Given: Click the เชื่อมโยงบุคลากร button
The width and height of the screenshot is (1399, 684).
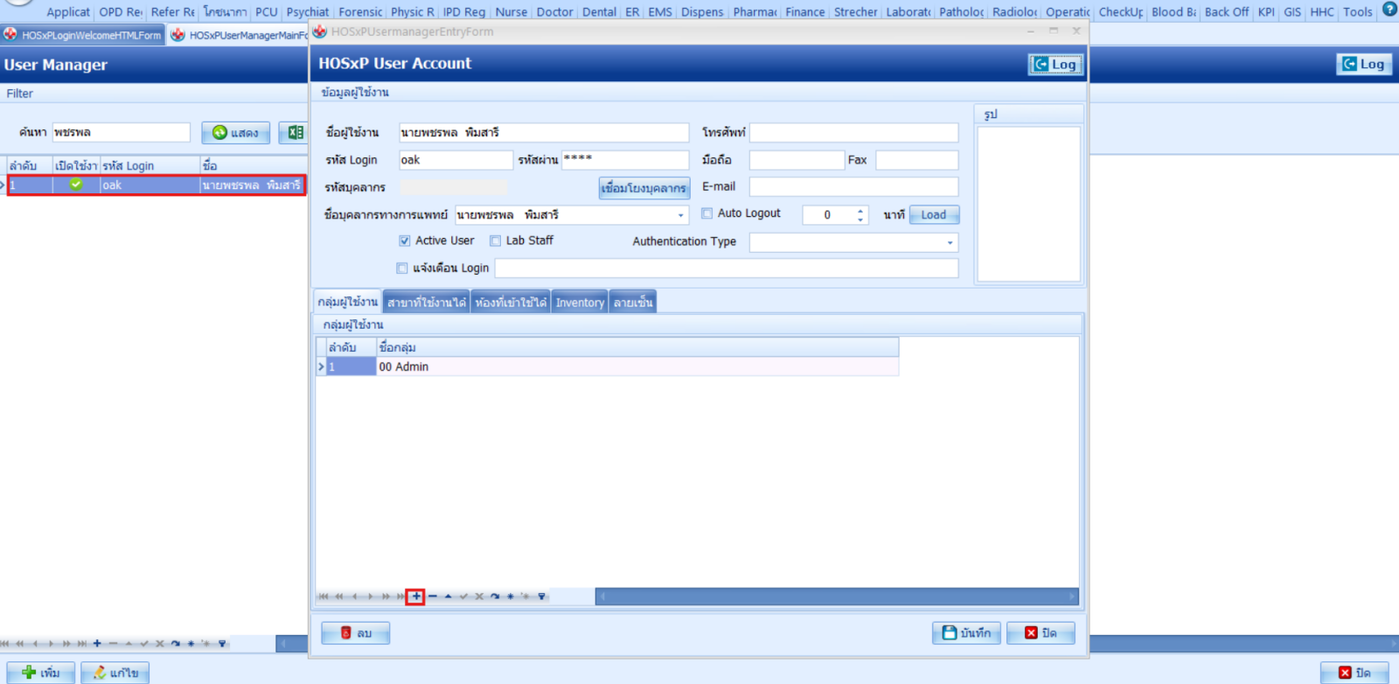Looking at the screenshot, I should pyautogui.click(x=644, y=188).
